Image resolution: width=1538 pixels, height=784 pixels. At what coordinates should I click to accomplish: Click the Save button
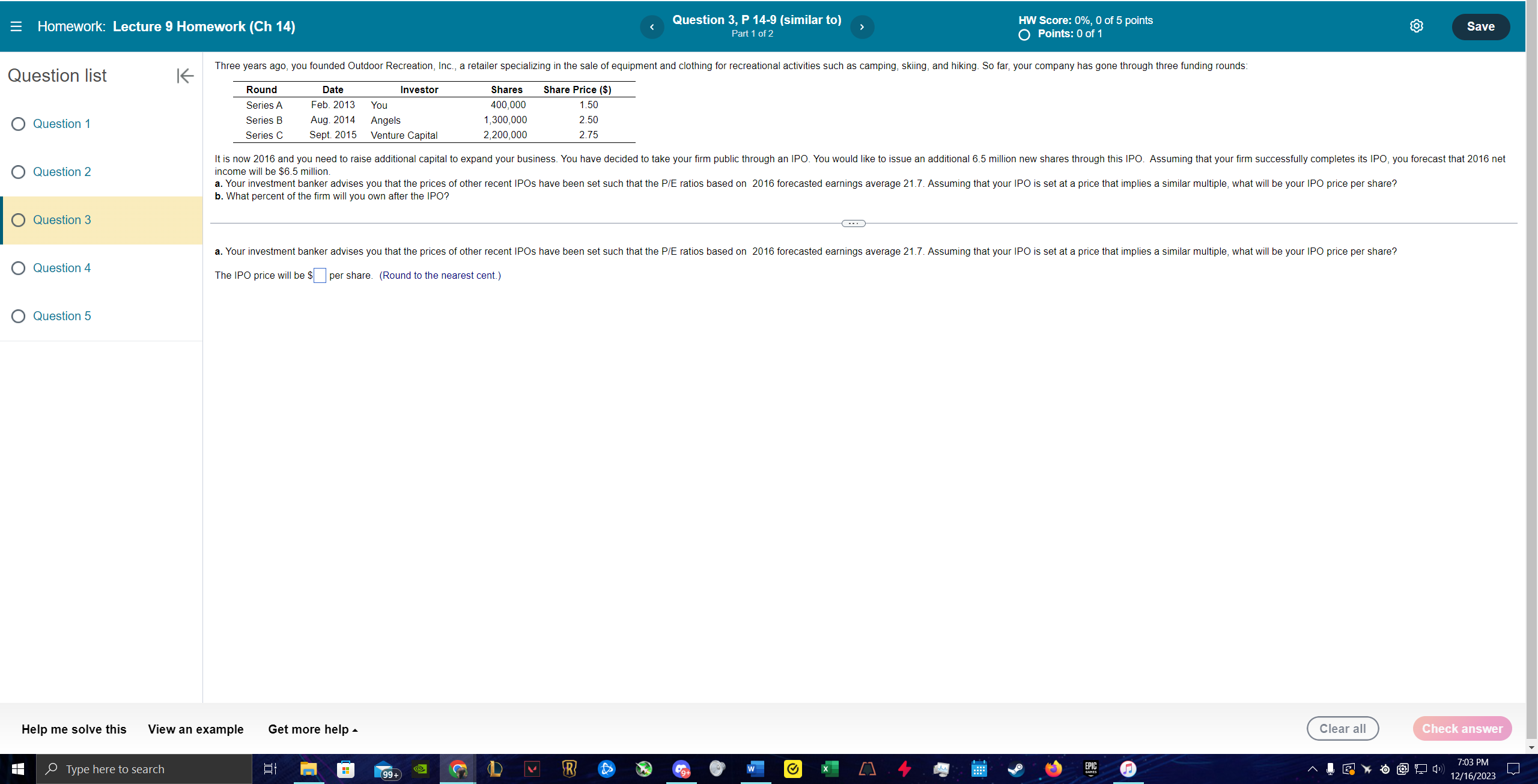(1481, 26)
